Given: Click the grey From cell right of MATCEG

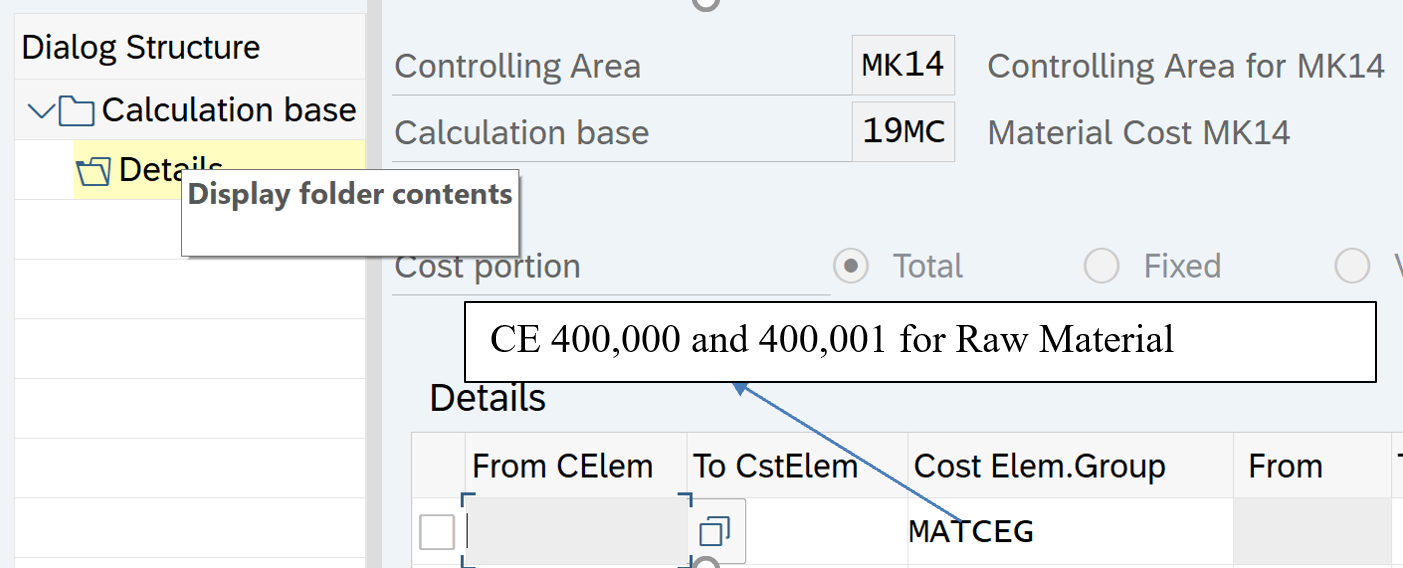Looking at the screenshot, I should 1311,531.
